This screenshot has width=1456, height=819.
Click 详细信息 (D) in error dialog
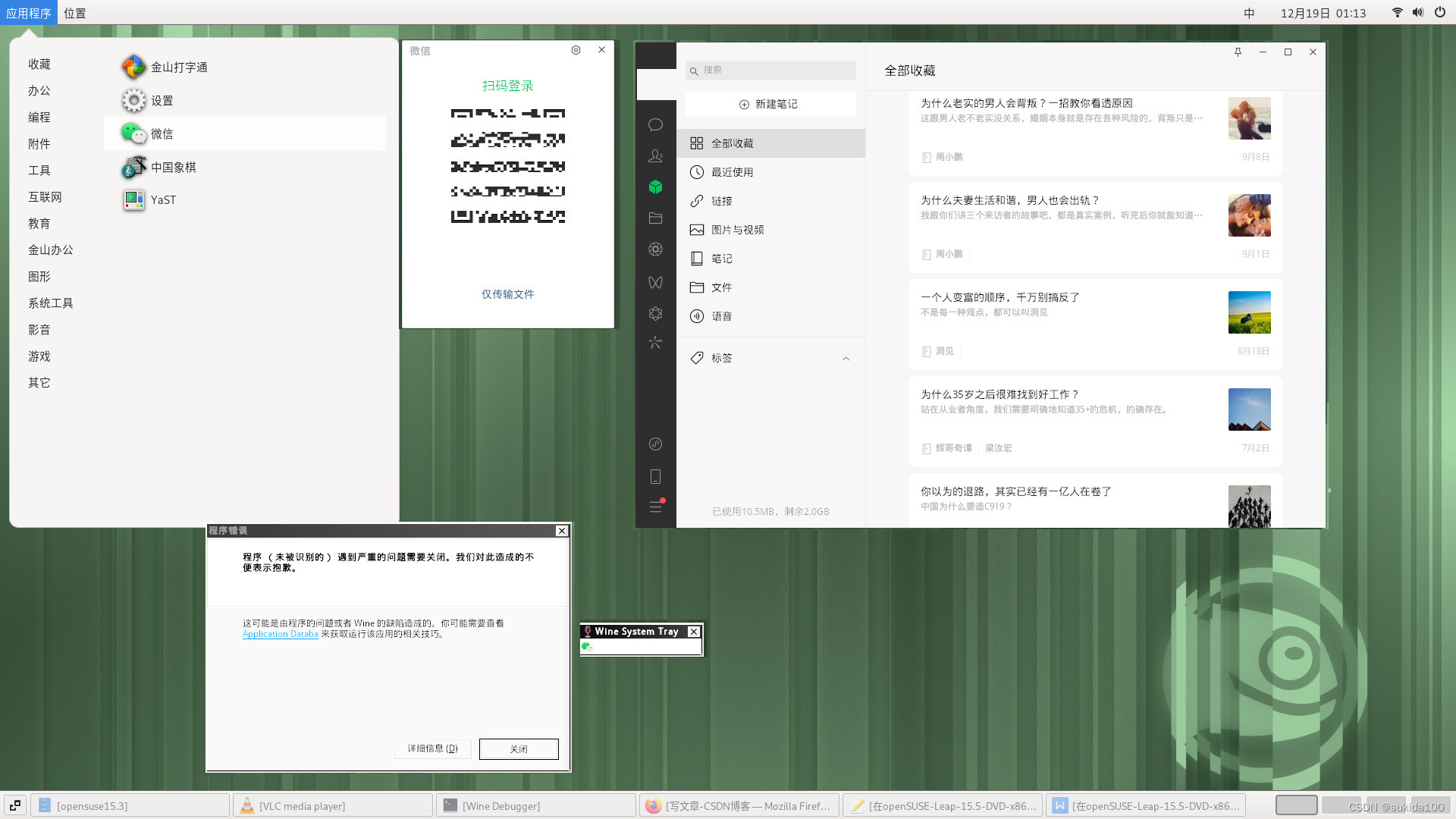point(432,748)
